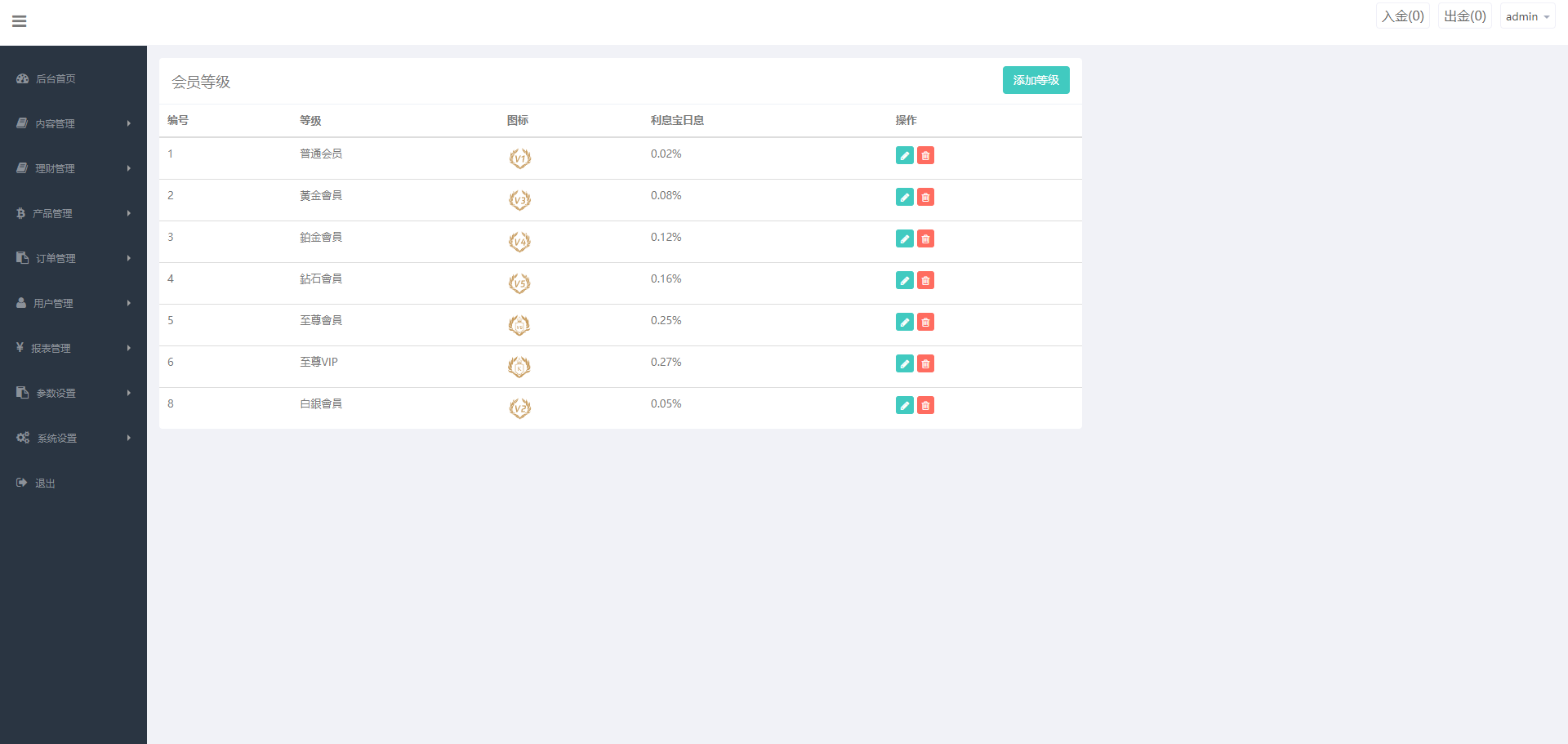Click edit icon for 普通会员 row
Viewport: 1568px width, 744px height.
[904, 156]
